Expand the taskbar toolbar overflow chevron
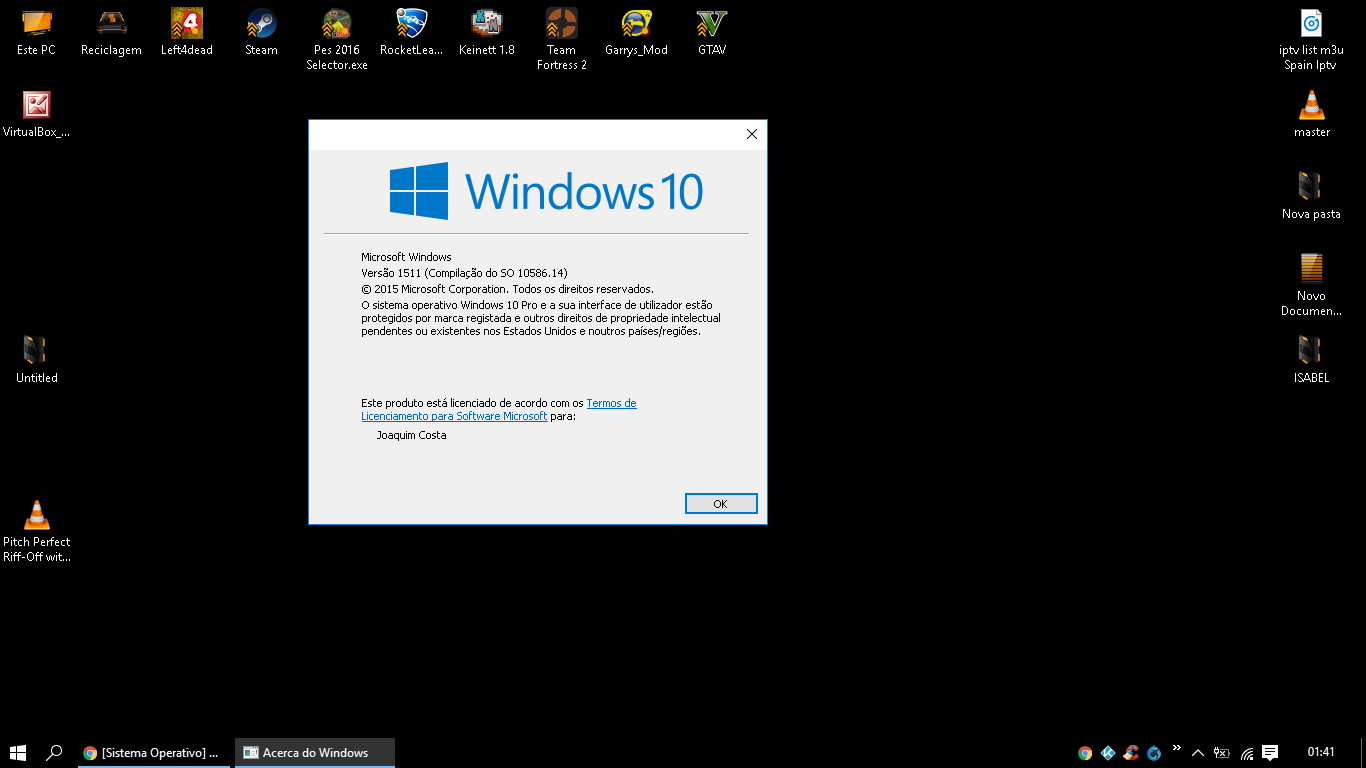This screenshot has height=768, width=1366. click(1177, 748)
